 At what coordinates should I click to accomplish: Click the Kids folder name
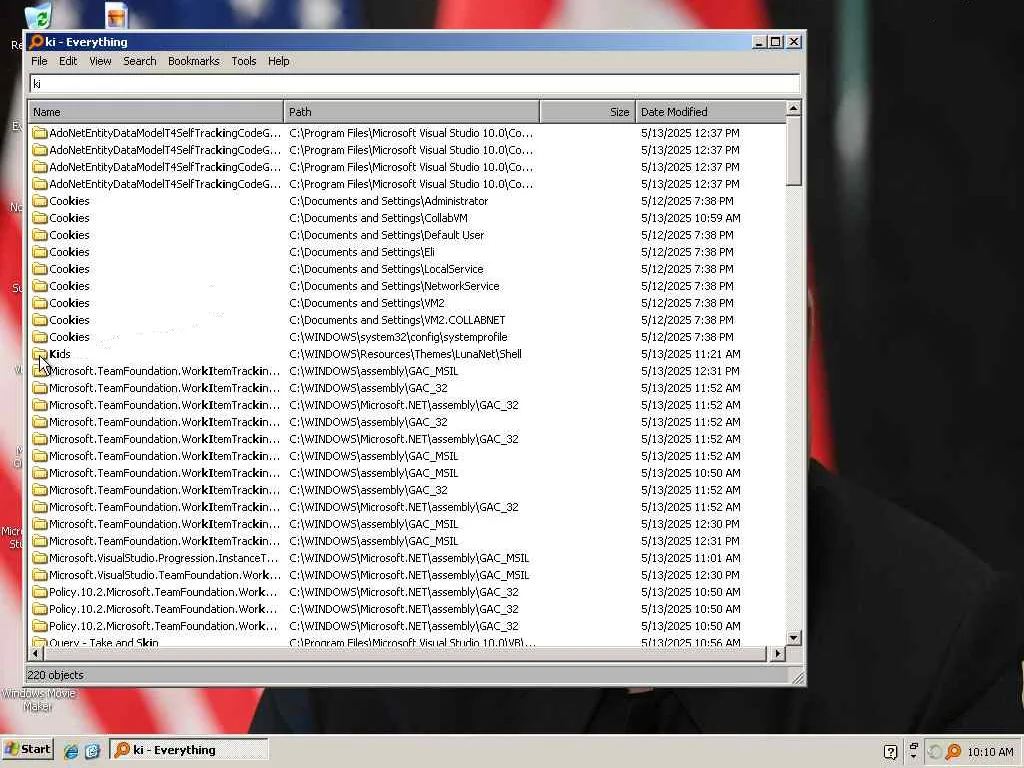pyautogui.click(x=59, y=354)
